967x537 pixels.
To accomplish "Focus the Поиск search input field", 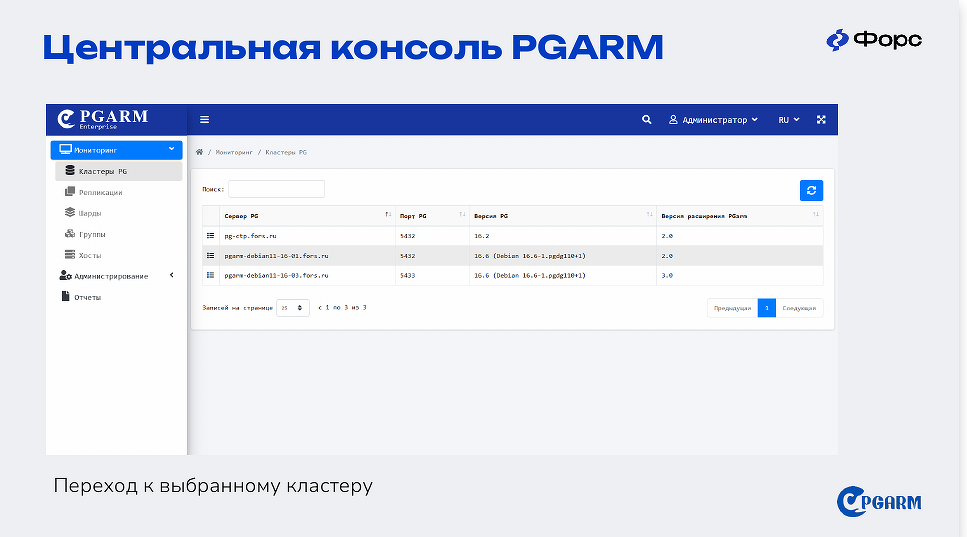I will coord(276,189).
